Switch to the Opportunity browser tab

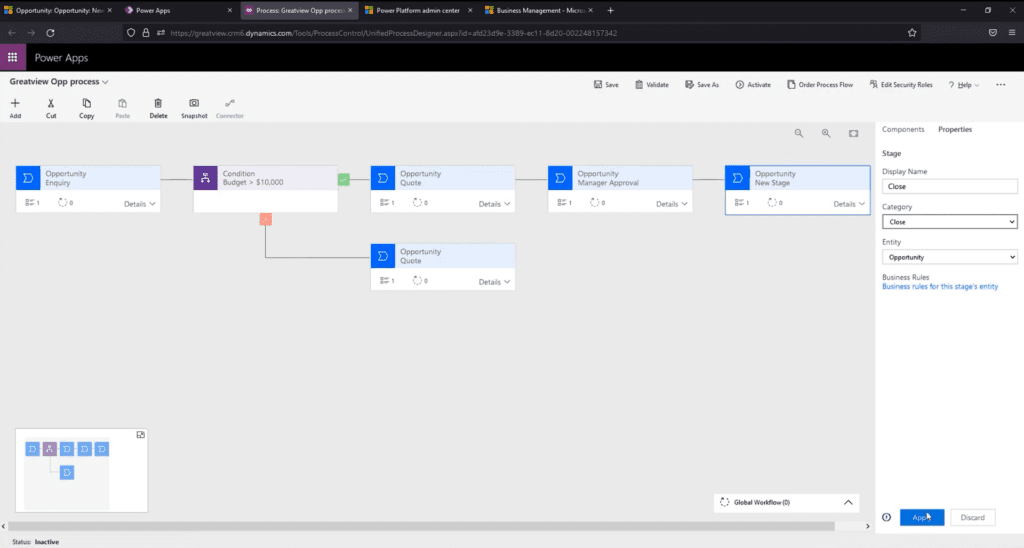[x=57, y=10]
